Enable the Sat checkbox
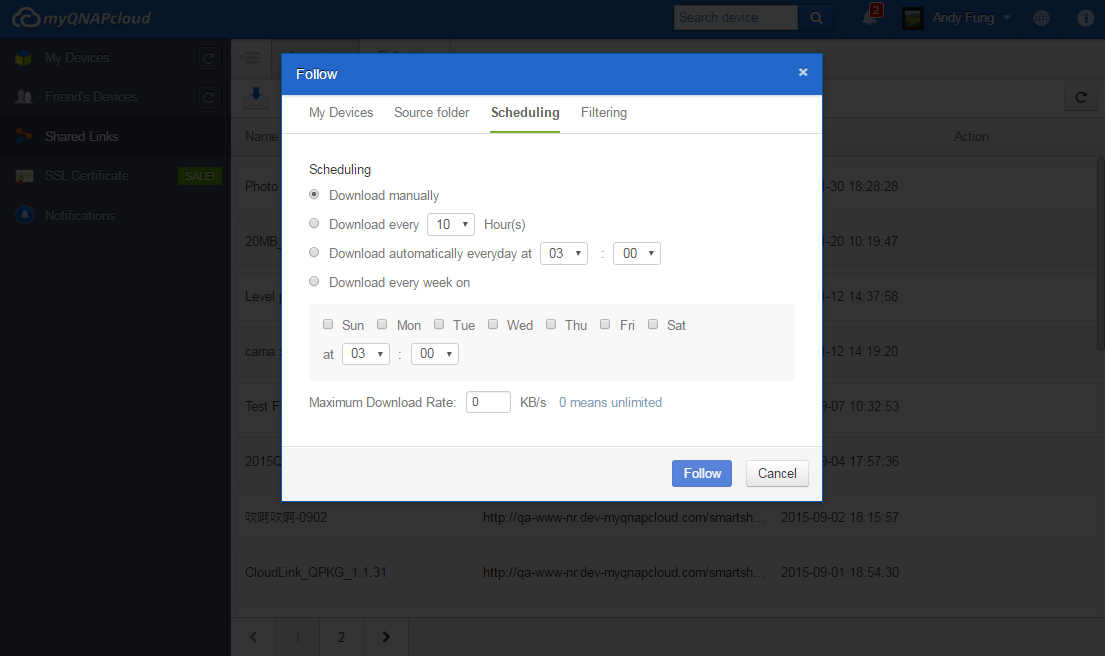Screen dimensions: 1105x656 click(x=653, y=324)
